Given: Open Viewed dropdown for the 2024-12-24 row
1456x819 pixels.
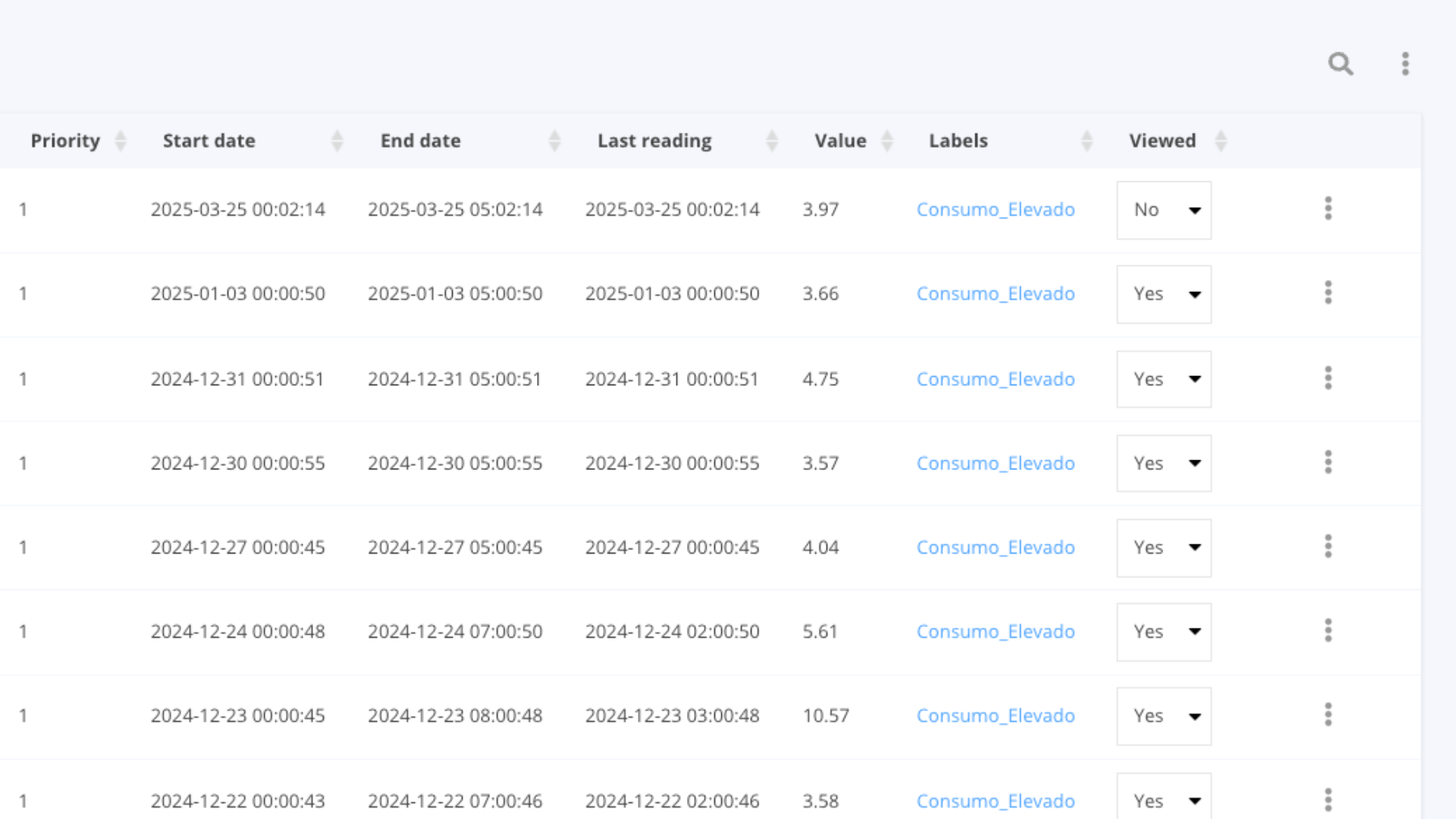Looking at the screenshot, I should 1164,632.
